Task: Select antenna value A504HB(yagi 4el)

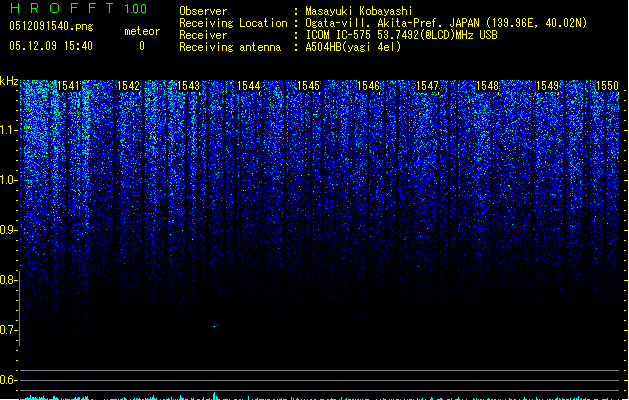Action: tap(353, 47)
